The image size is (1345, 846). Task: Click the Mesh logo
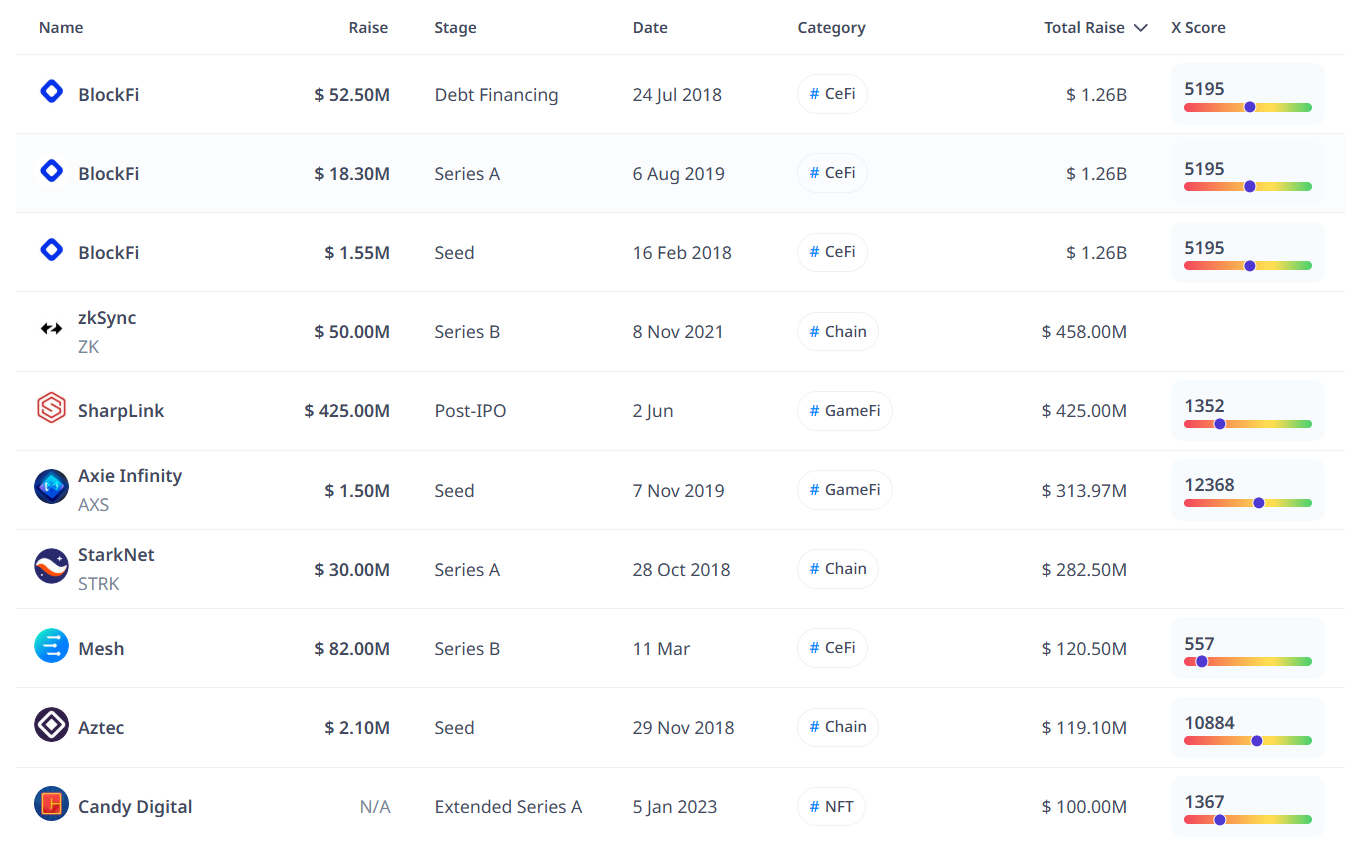click(x=51, y=646)
